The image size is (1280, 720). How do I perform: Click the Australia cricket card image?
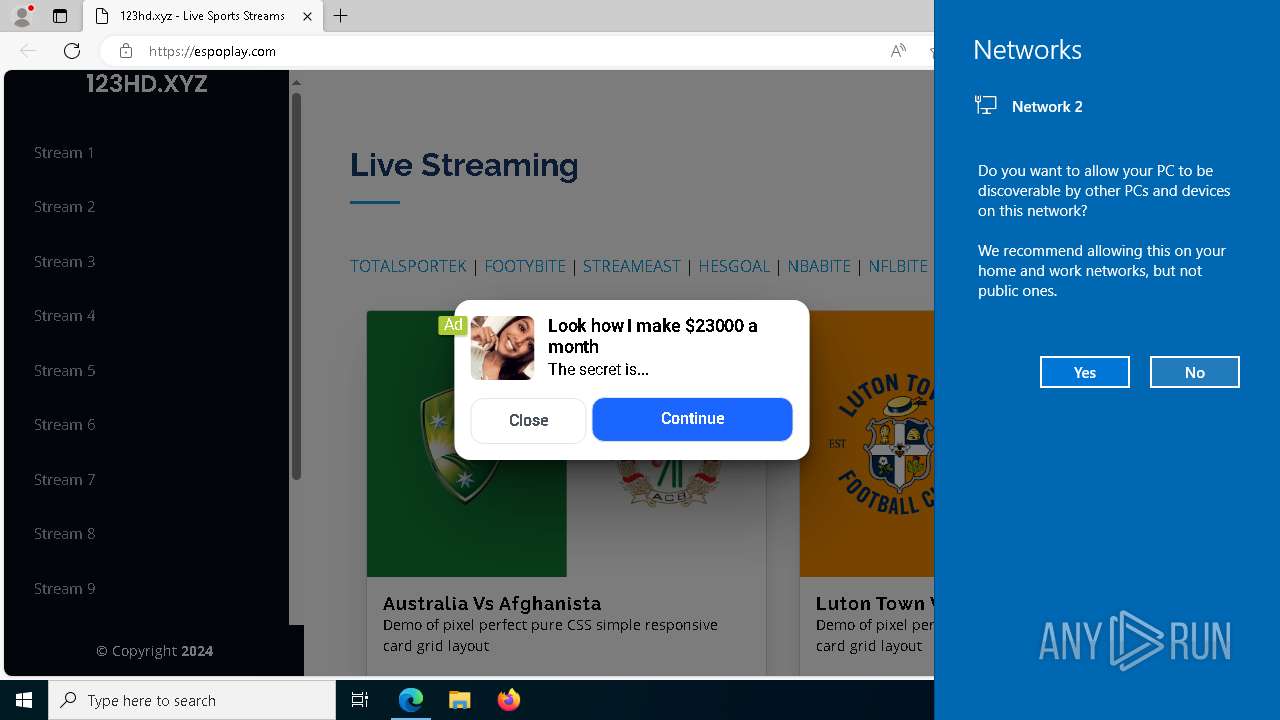tap(466, 510)
